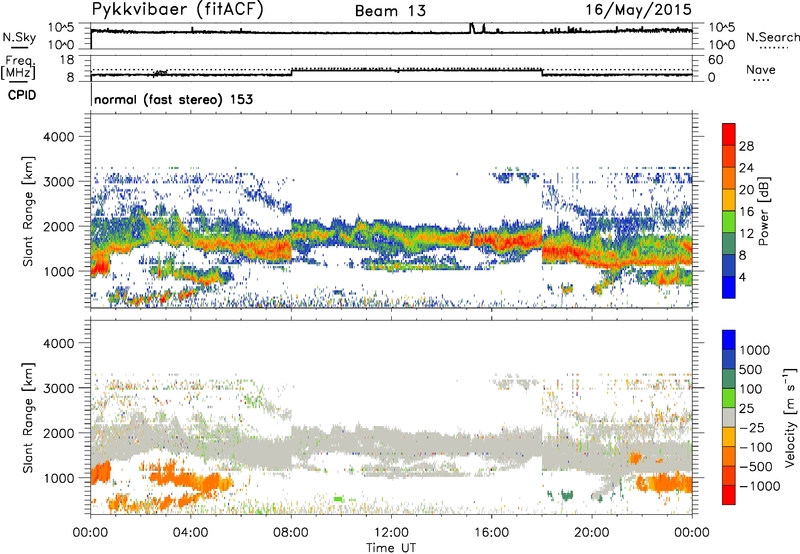Image resolution: width=800 pixels, height=554 pixels.
Task: Click the 'Beam 13' label
Action: [x=390, y=11]
